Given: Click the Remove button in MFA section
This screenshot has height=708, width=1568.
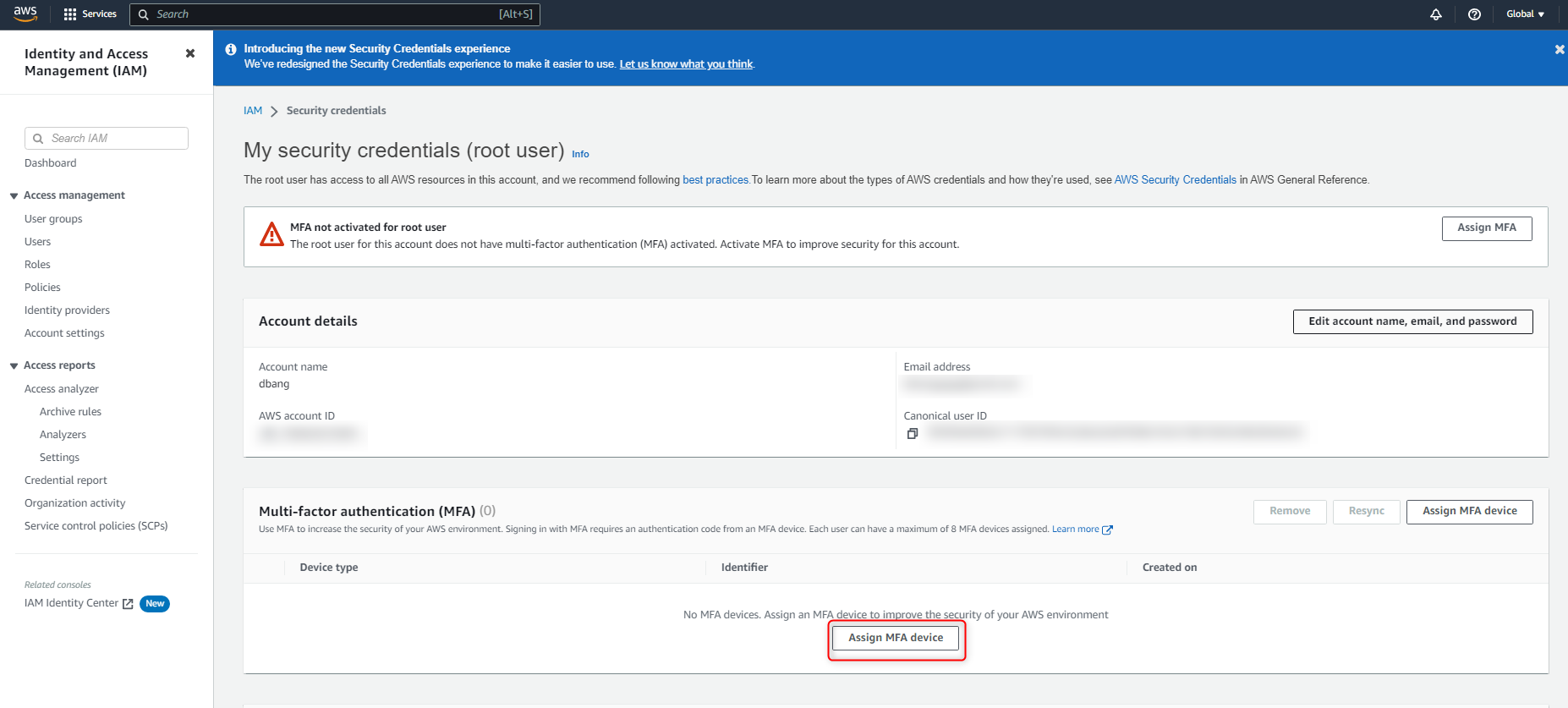Looking at the screenshot, I should (x=1290, y=512).
